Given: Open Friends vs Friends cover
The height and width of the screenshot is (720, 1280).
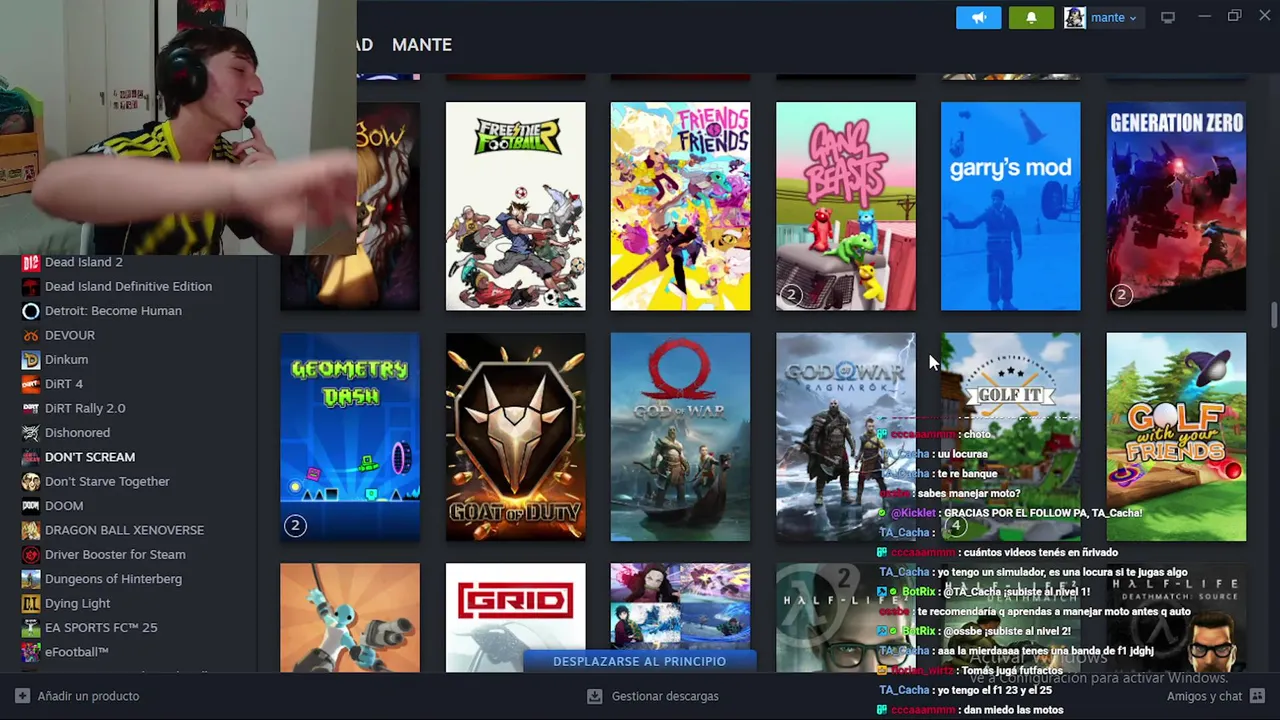Looking at the screenshot, I should pyautogui.click(x=680, y=206).
